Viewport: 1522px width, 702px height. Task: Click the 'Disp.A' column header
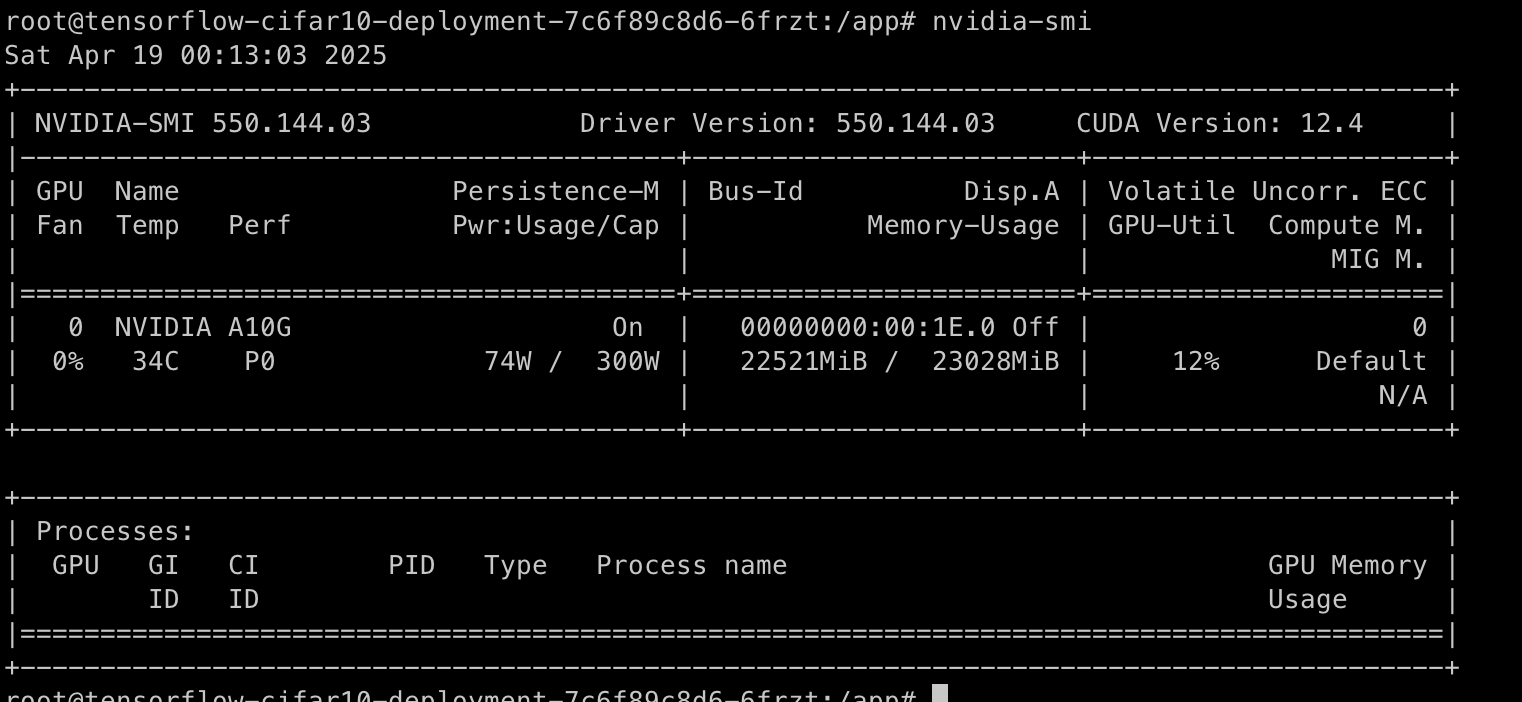(1012, 191)
